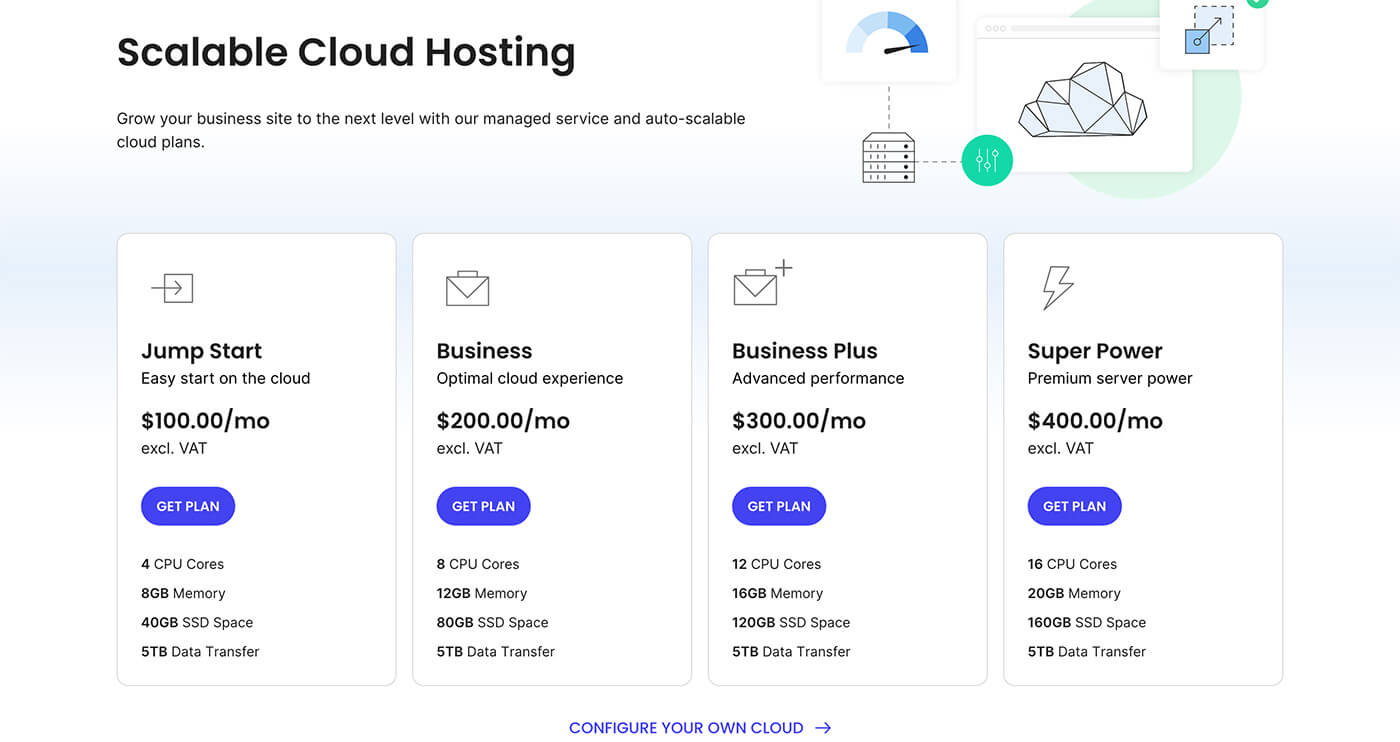This screenshot has height=742, width=1400.
Task: Select the Jump Start plan title
Action: pyautogui.click(x=201, y=351)
